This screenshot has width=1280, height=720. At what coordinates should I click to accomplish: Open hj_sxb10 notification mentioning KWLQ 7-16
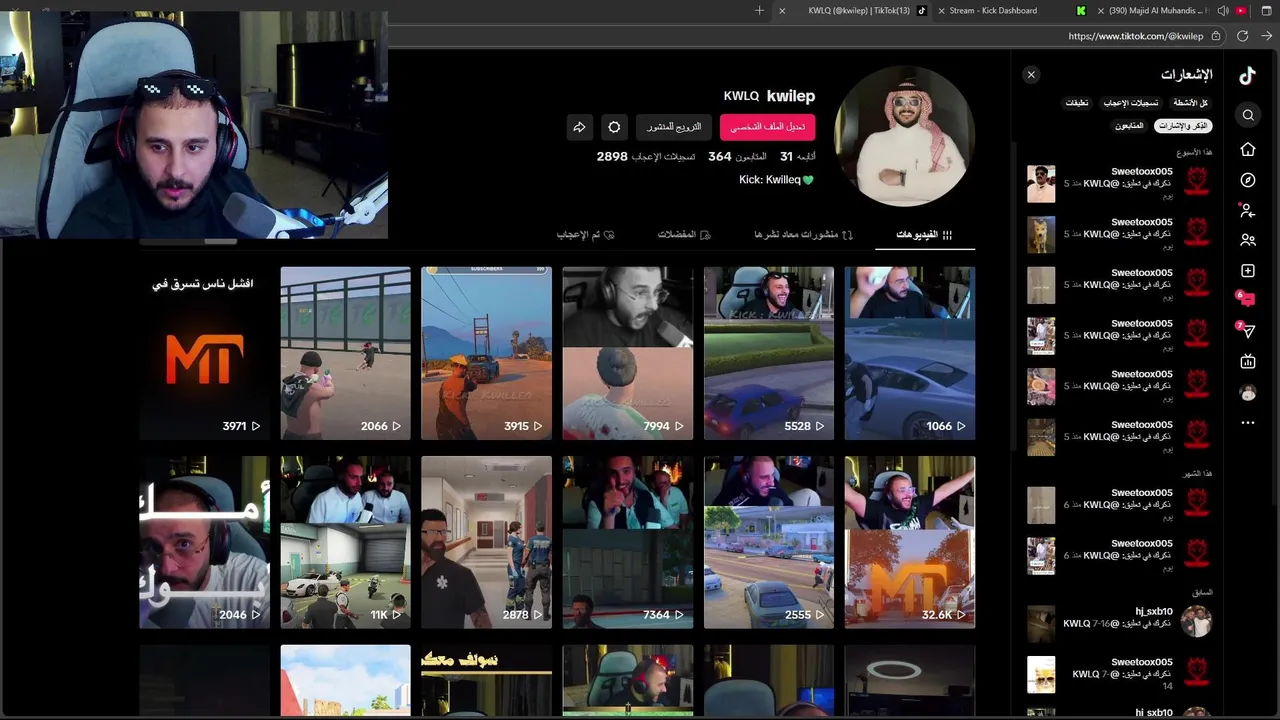tap(1119, 623)
